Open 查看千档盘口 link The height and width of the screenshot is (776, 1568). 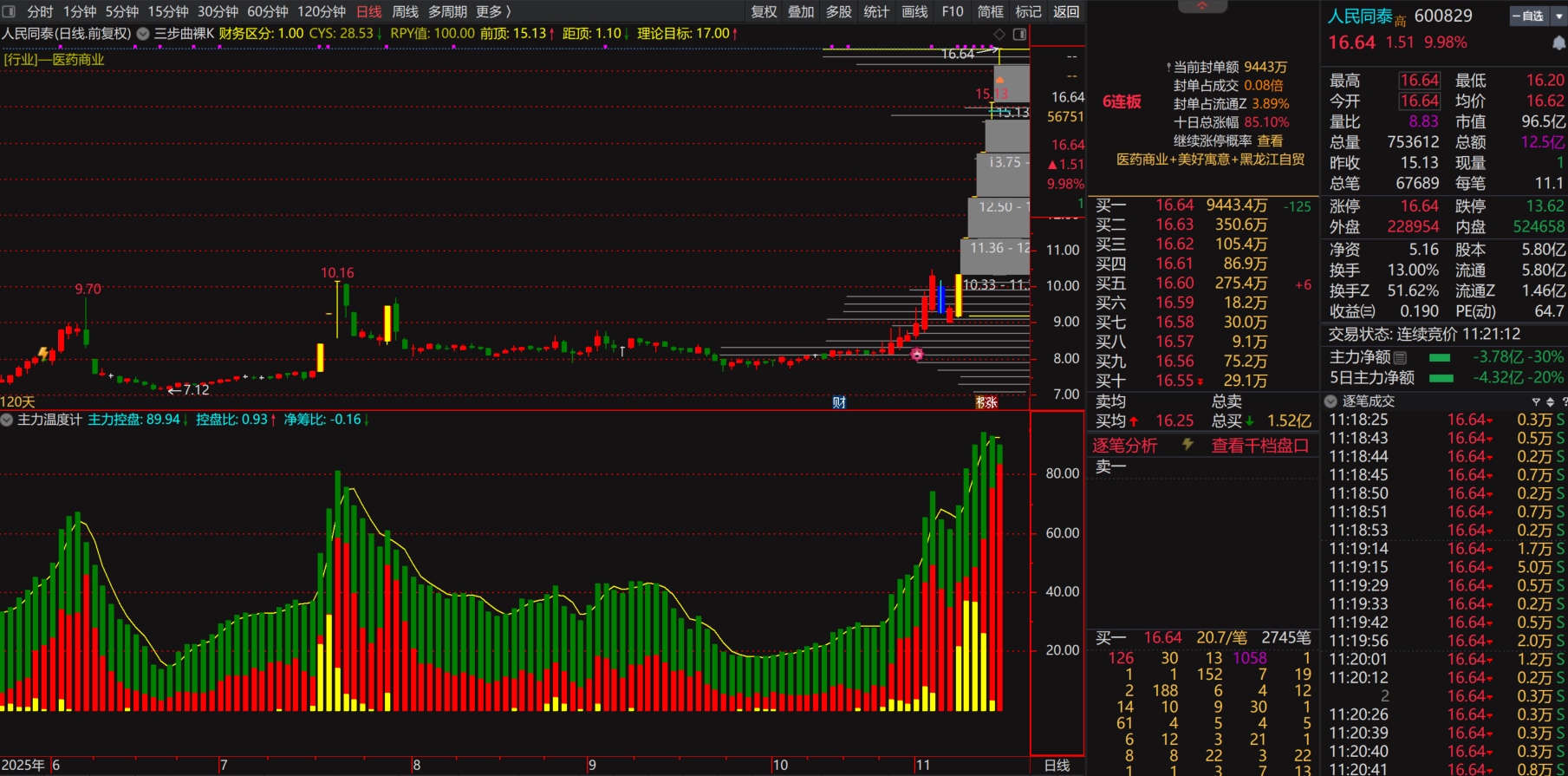point(1260,446)
